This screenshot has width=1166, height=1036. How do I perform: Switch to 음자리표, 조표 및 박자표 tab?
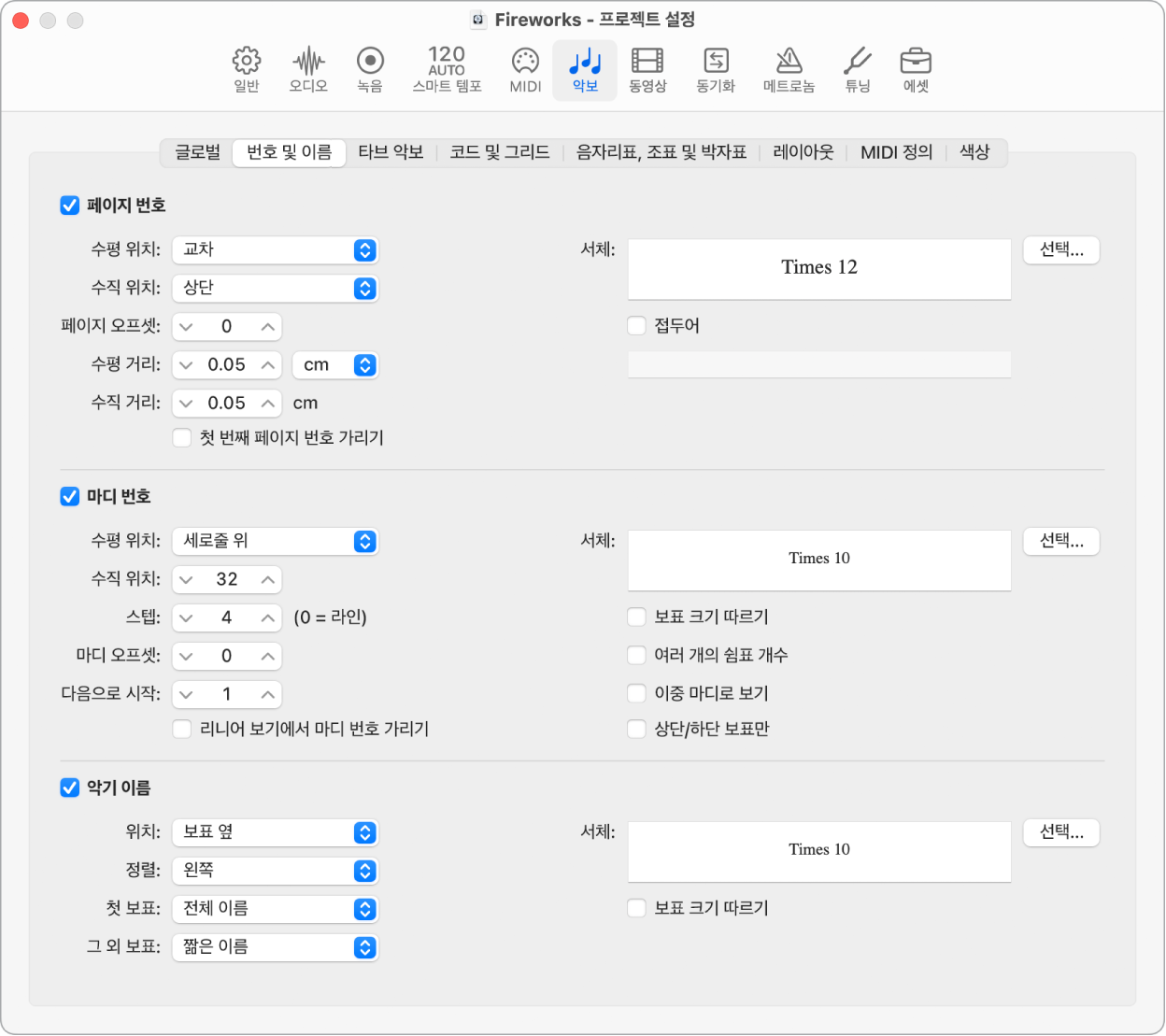661,152
